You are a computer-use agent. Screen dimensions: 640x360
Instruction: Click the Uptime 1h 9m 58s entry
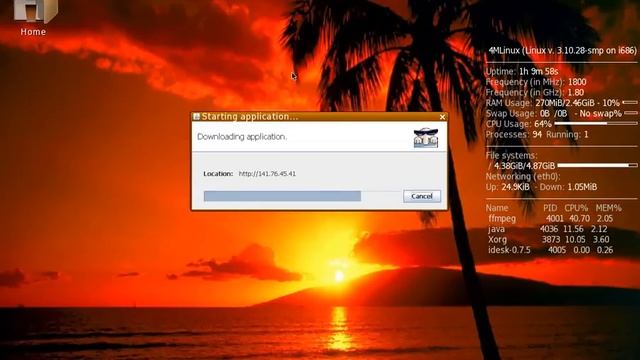point(522,71)
